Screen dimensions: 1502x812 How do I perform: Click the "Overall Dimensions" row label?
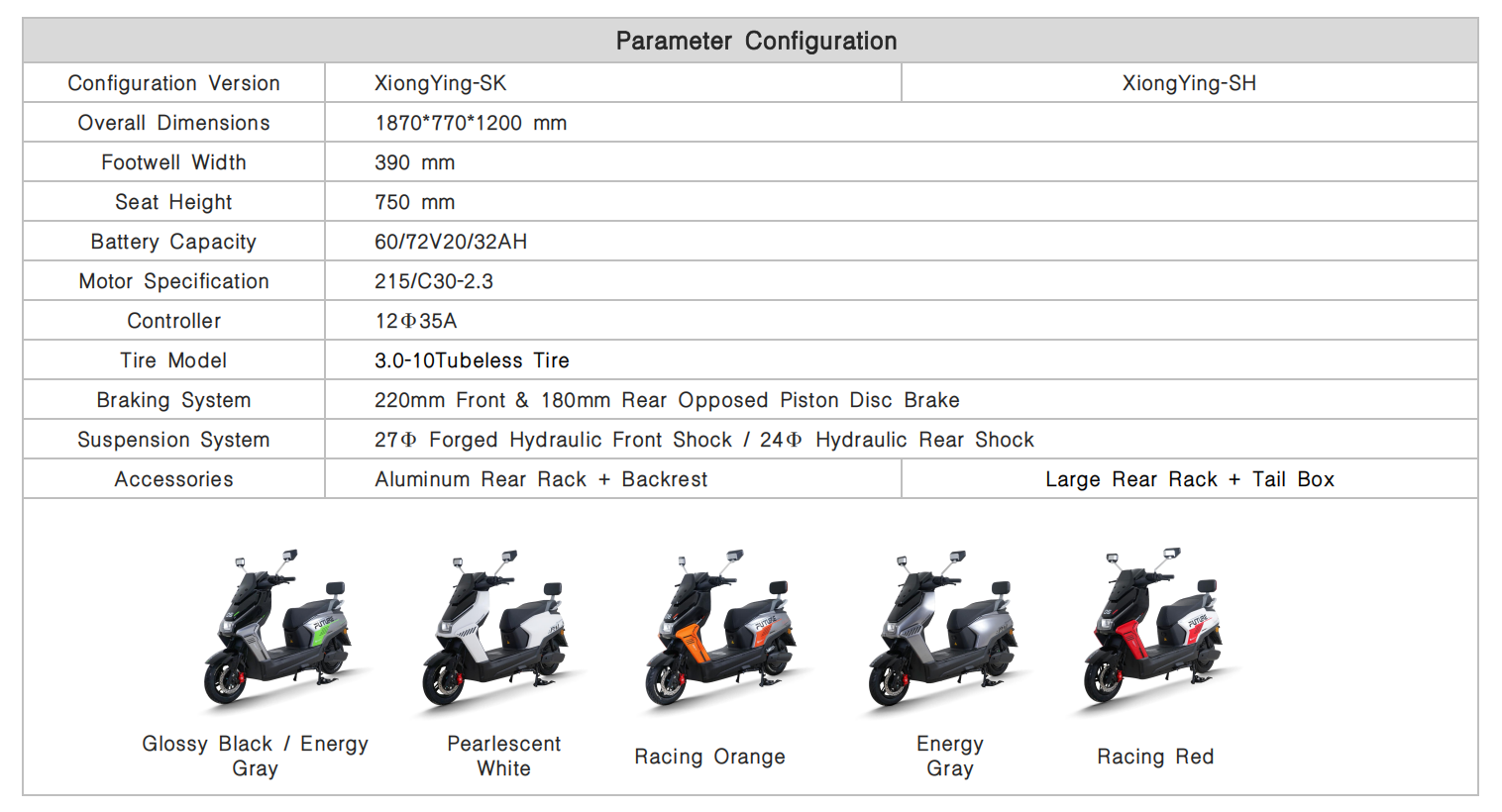pos(173,123)
